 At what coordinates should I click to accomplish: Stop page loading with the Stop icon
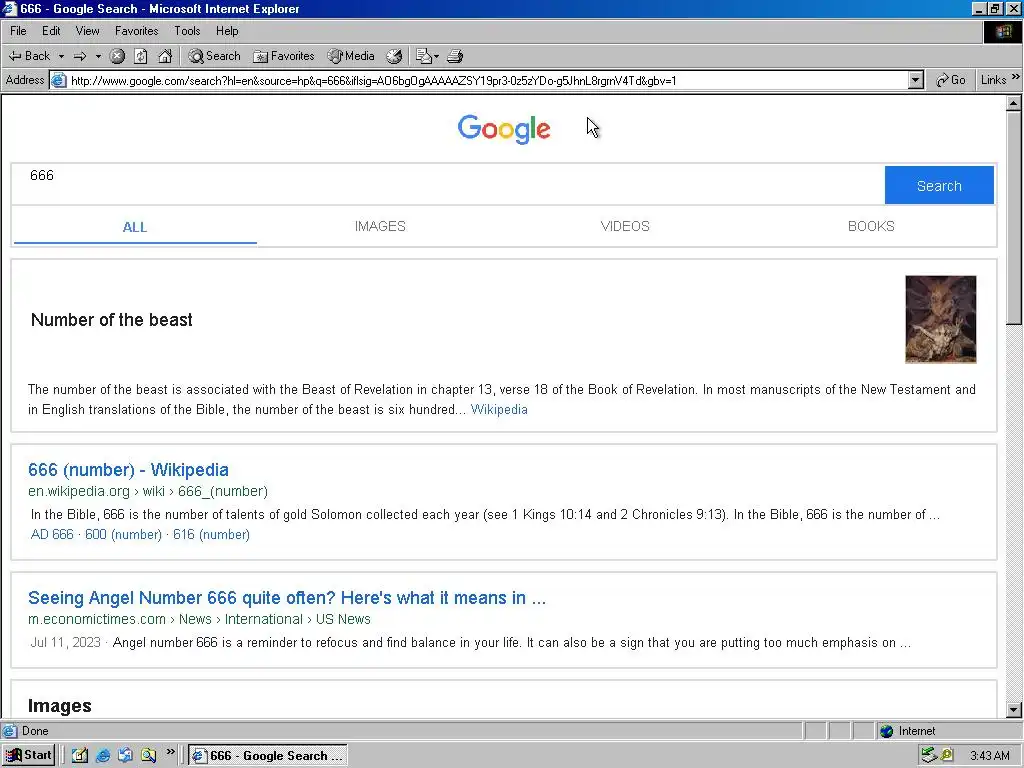pos(117,56)
